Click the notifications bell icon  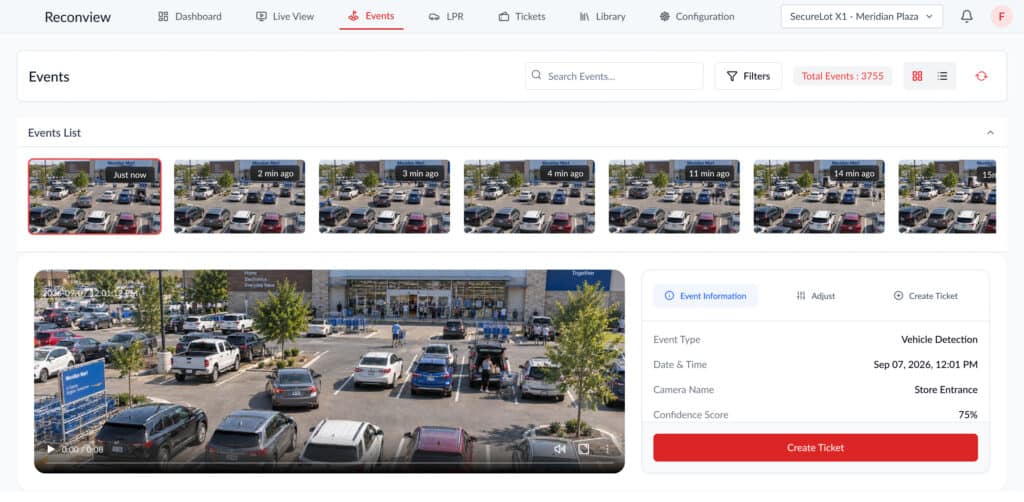(x=967, y=16)
